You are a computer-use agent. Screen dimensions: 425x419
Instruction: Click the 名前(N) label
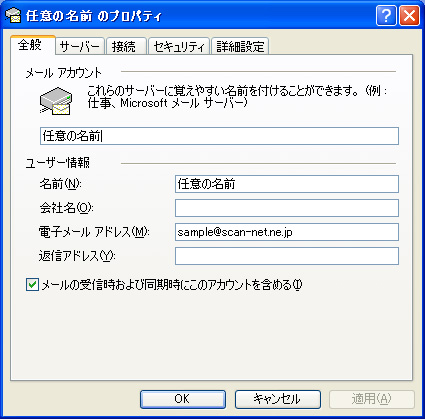pyautogui.click(x=60, y=184)
